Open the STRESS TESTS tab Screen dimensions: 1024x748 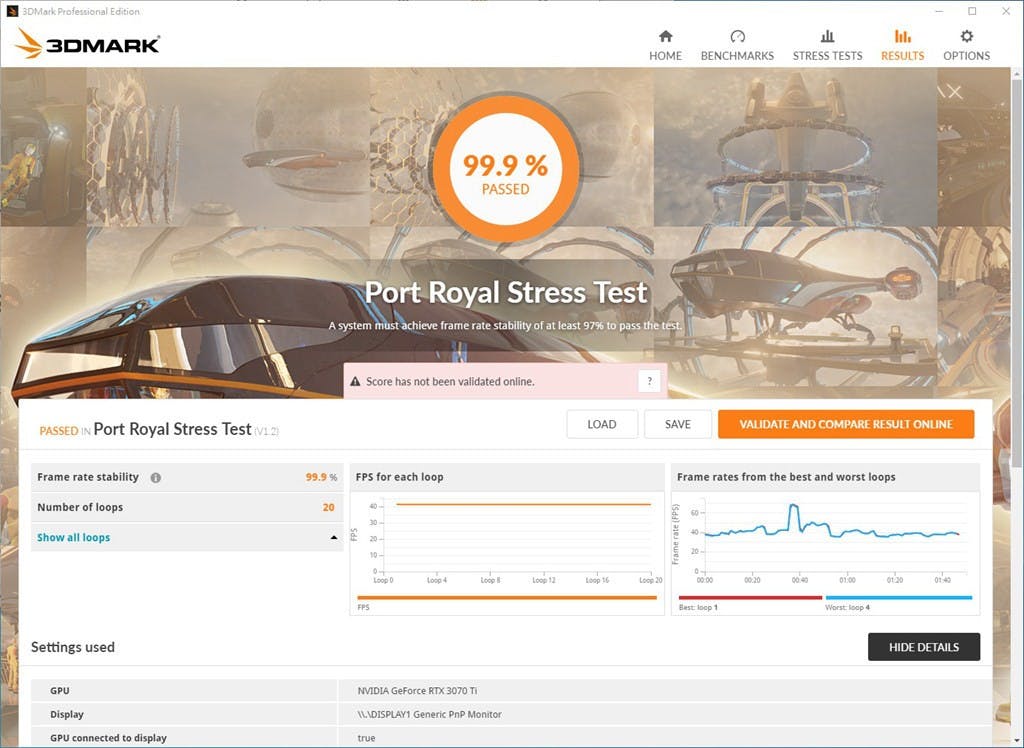click(x=827, y=45)
